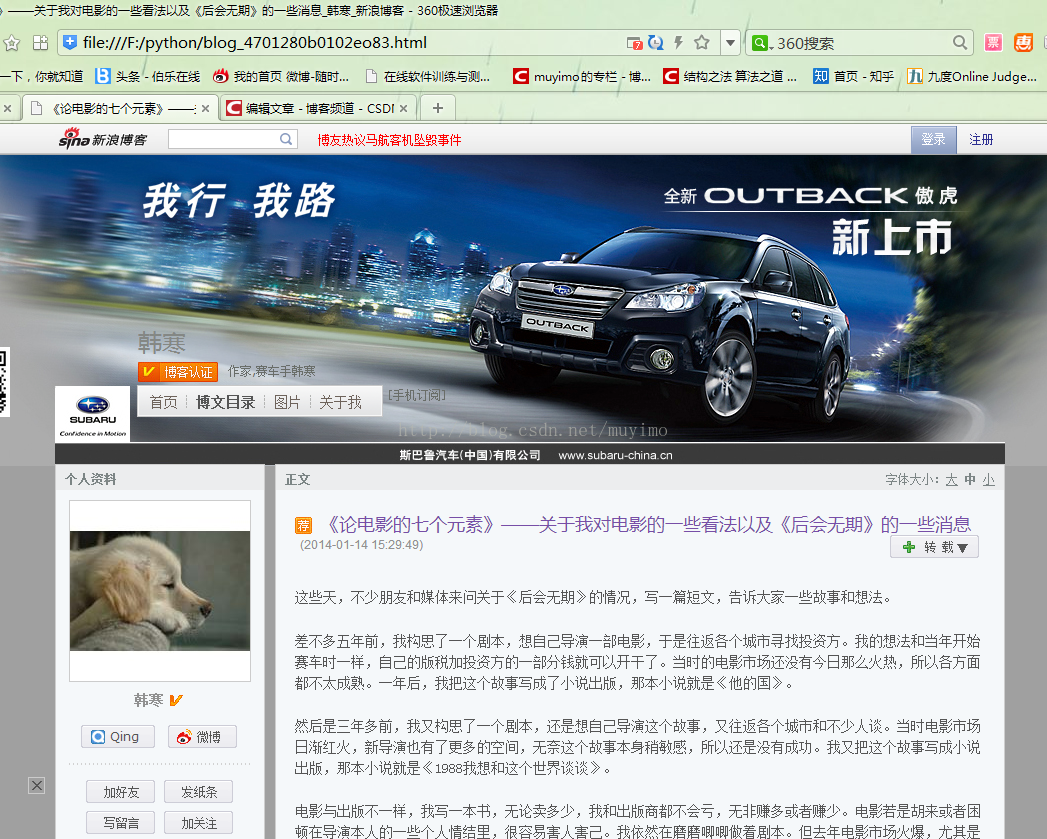Open the 图片 nav item
This screenshot has height=839, width=1047.
(287, 402)
